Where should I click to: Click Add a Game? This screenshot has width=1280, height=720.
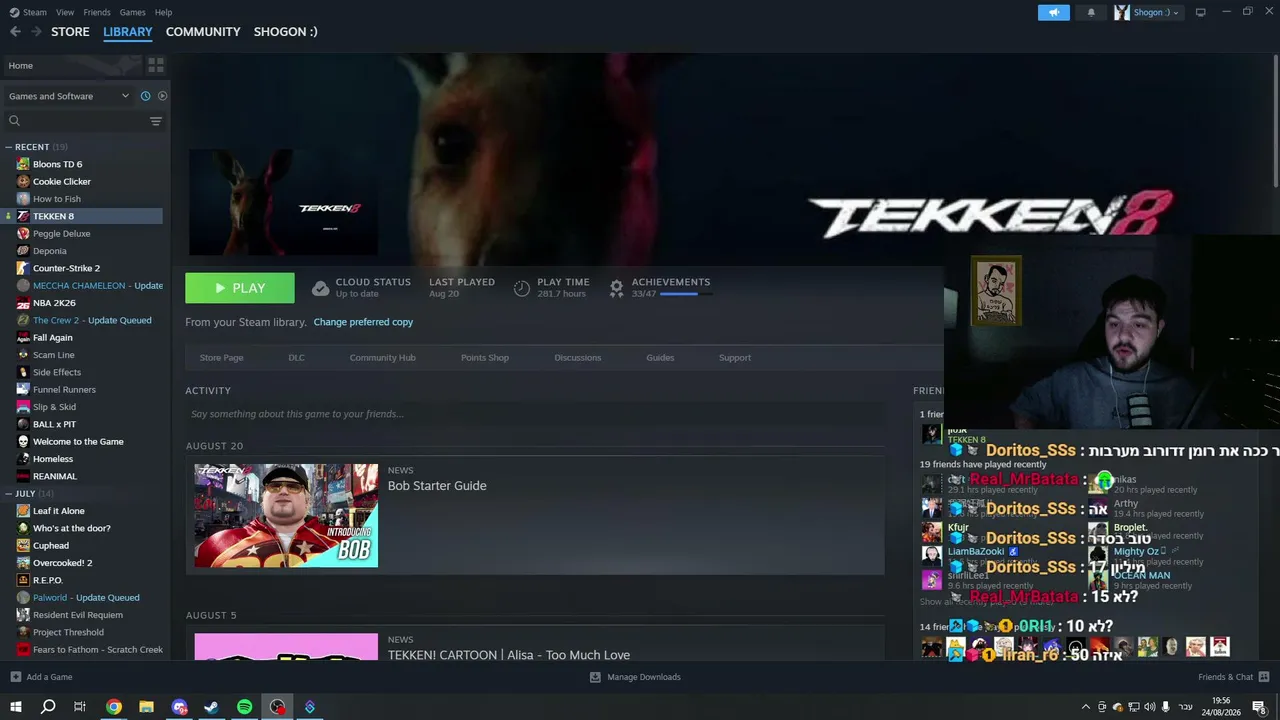41,677
